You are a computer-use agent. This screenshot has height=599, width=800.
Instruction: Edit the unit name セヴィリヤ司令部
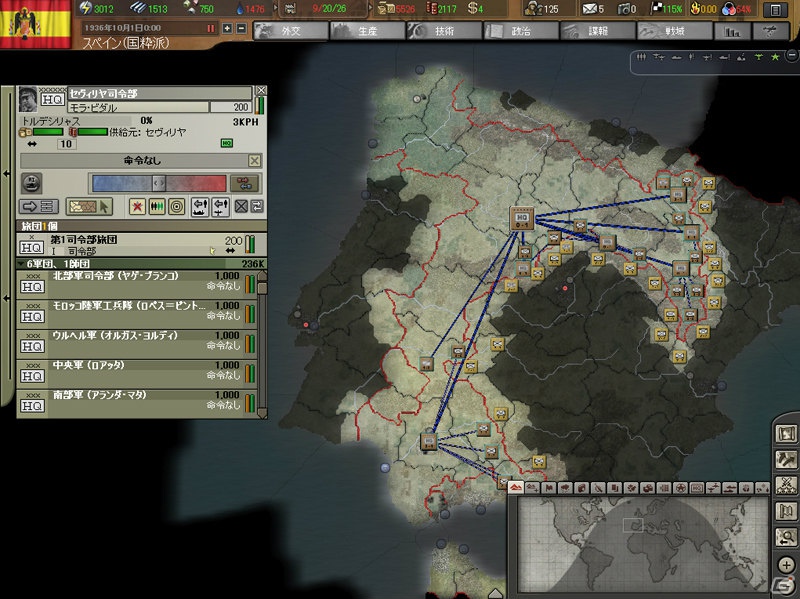coord(159,93)
